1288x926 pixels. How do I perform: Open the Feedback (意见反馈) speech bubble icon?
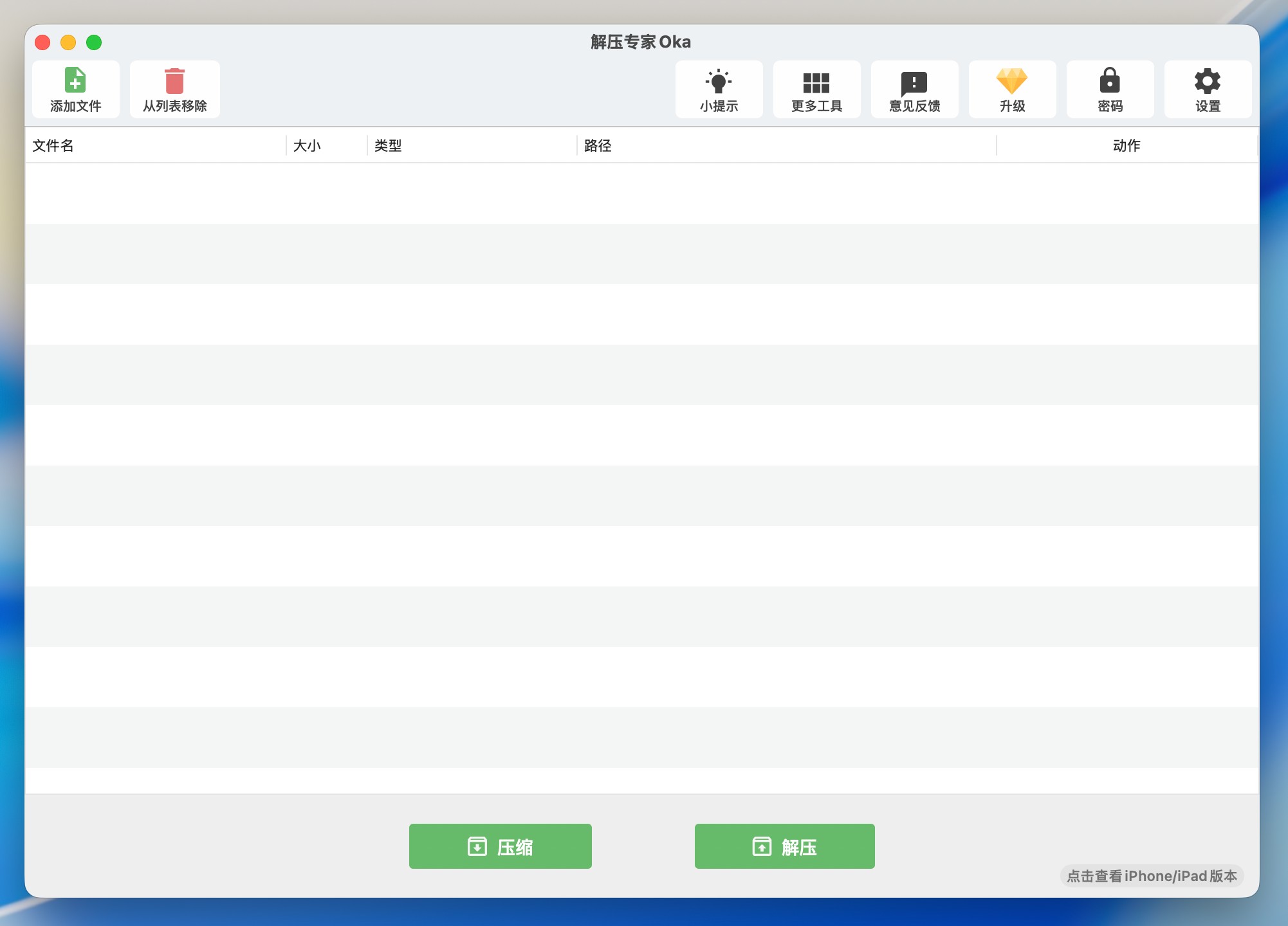[914, 83]
